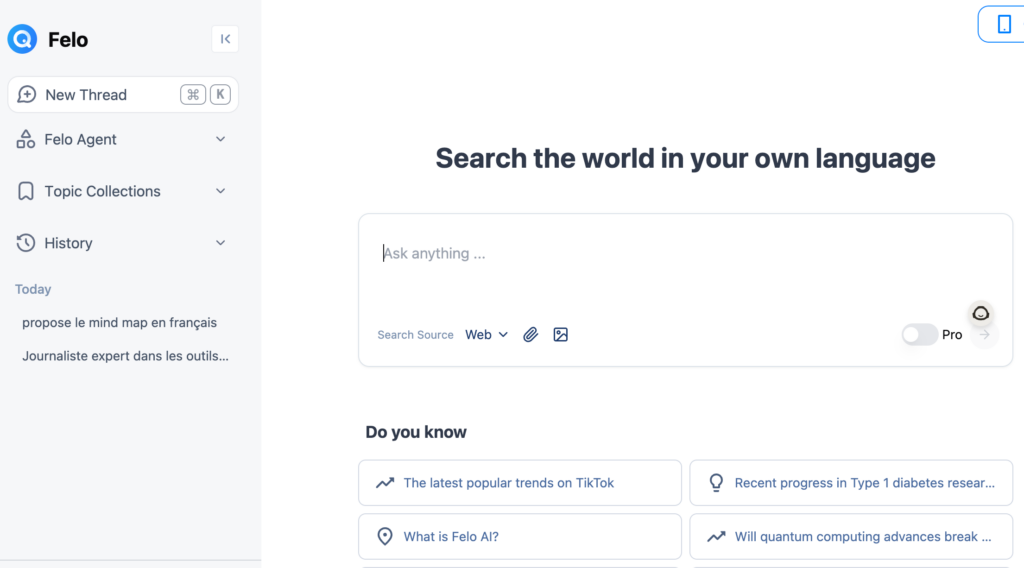Expand the Felo Agent chevron
The width and height of the screenshot is (1024, 568).
point(221,139)
